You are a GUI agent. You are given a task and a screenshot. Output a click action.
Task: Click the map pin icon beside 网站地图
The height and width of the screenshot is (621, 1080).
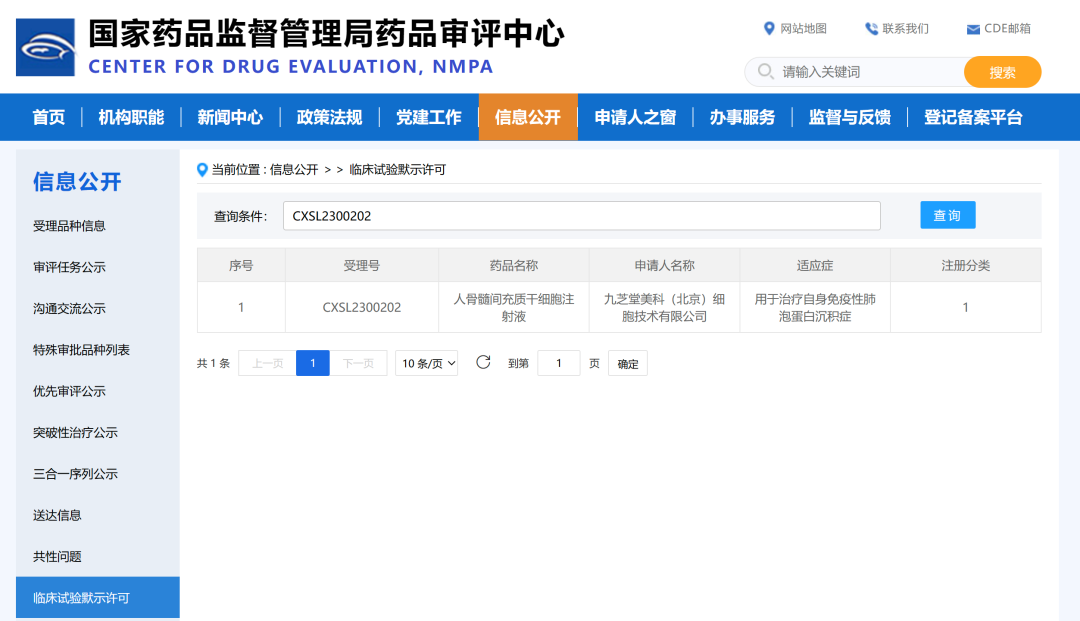(768, 28)
